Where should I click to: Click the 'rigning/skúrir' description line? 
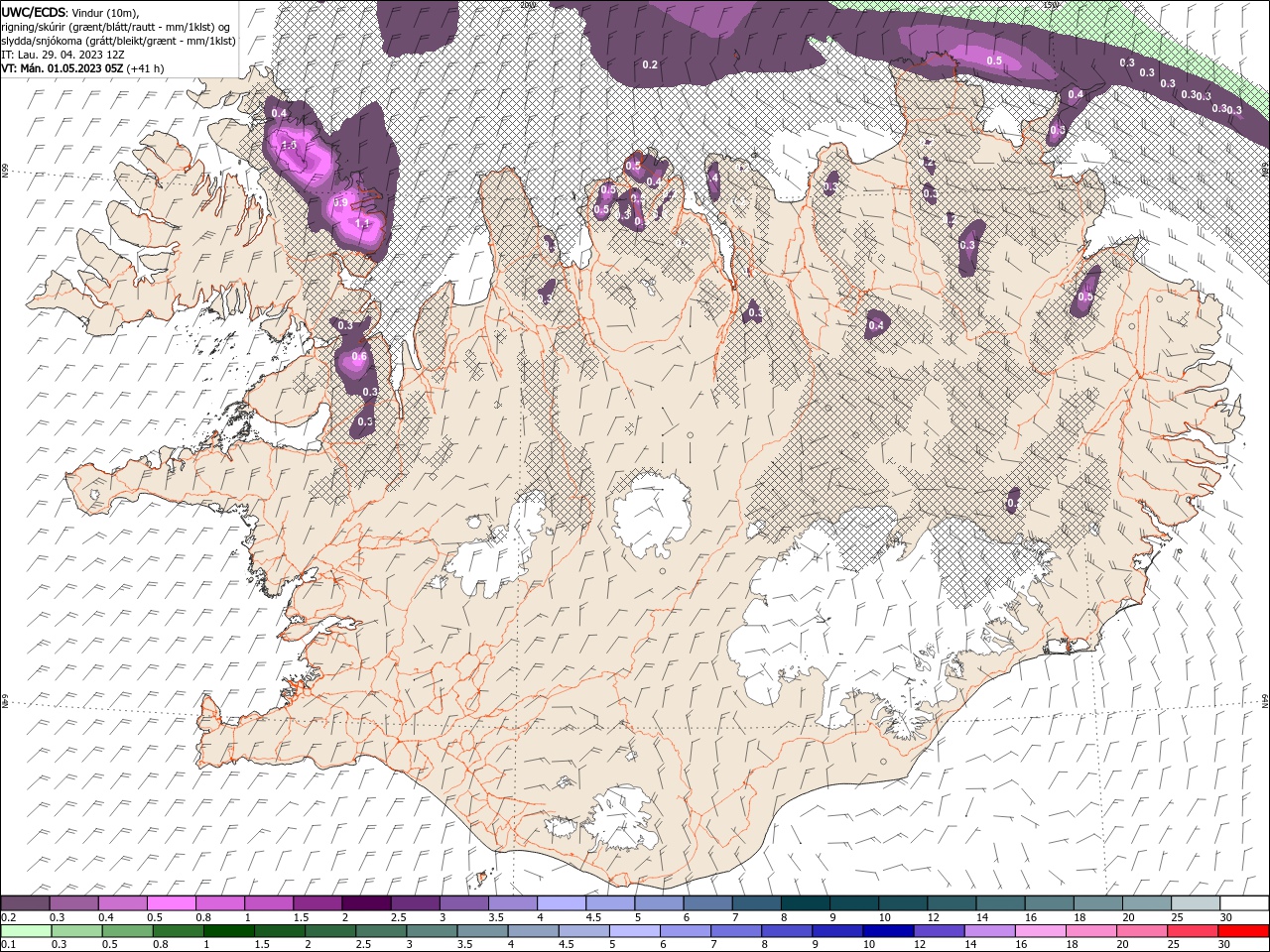pos(116,26)
